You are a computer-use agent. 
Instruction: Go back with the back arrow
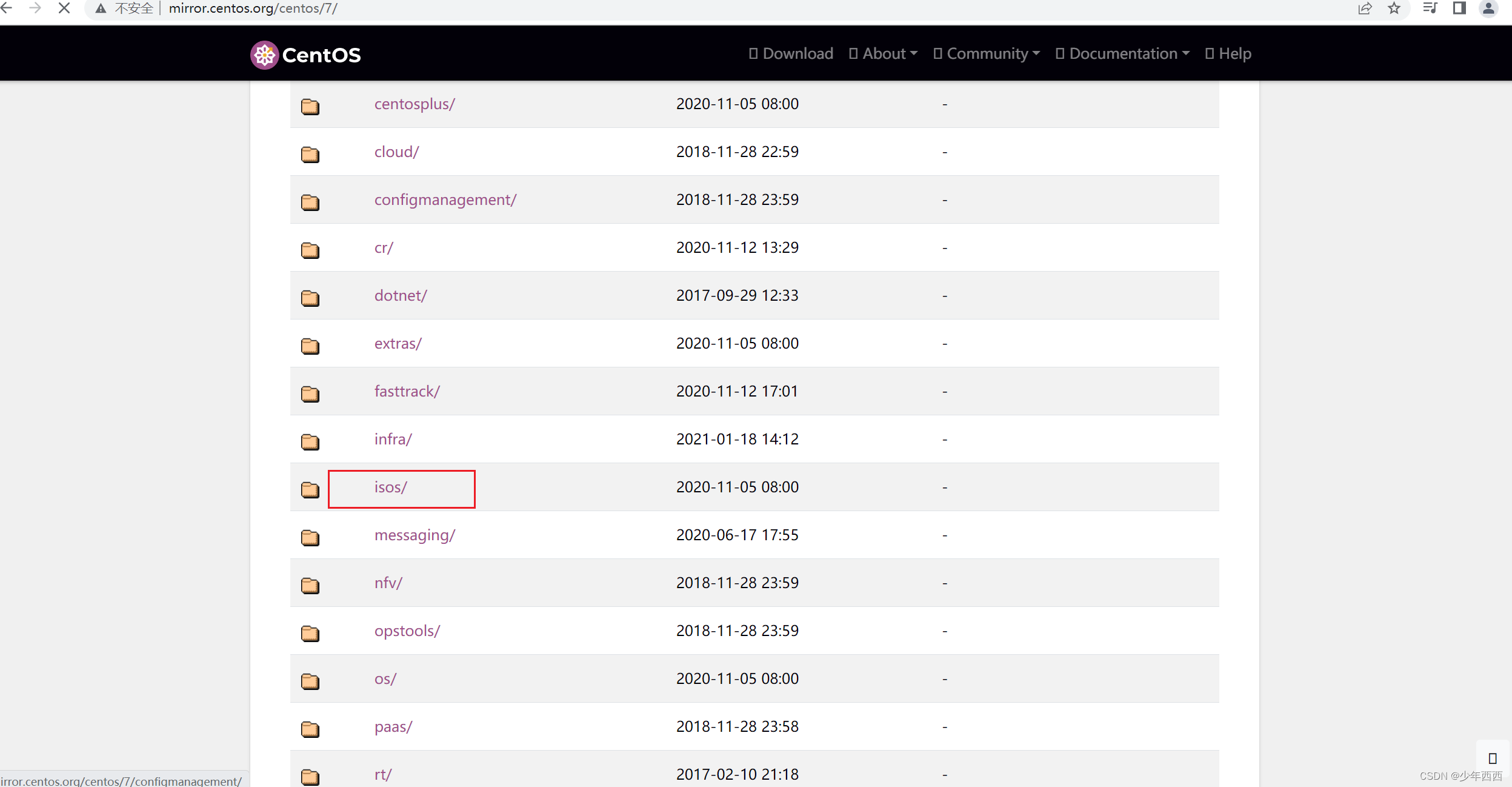click(7, 8)
